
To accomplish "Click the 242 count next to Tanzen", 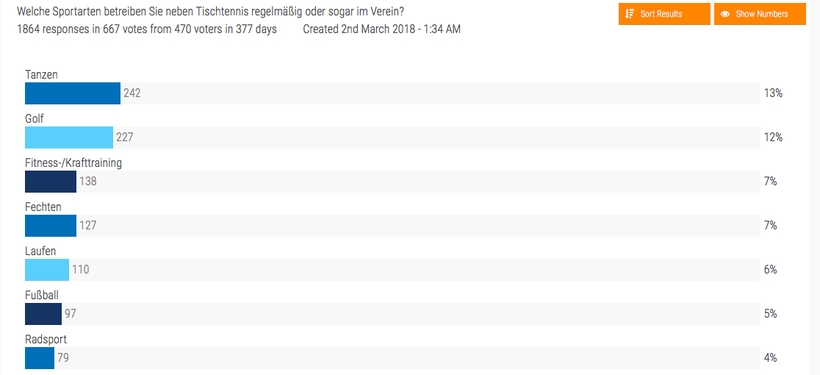I will pyautogui.click(x=132, y=94).
